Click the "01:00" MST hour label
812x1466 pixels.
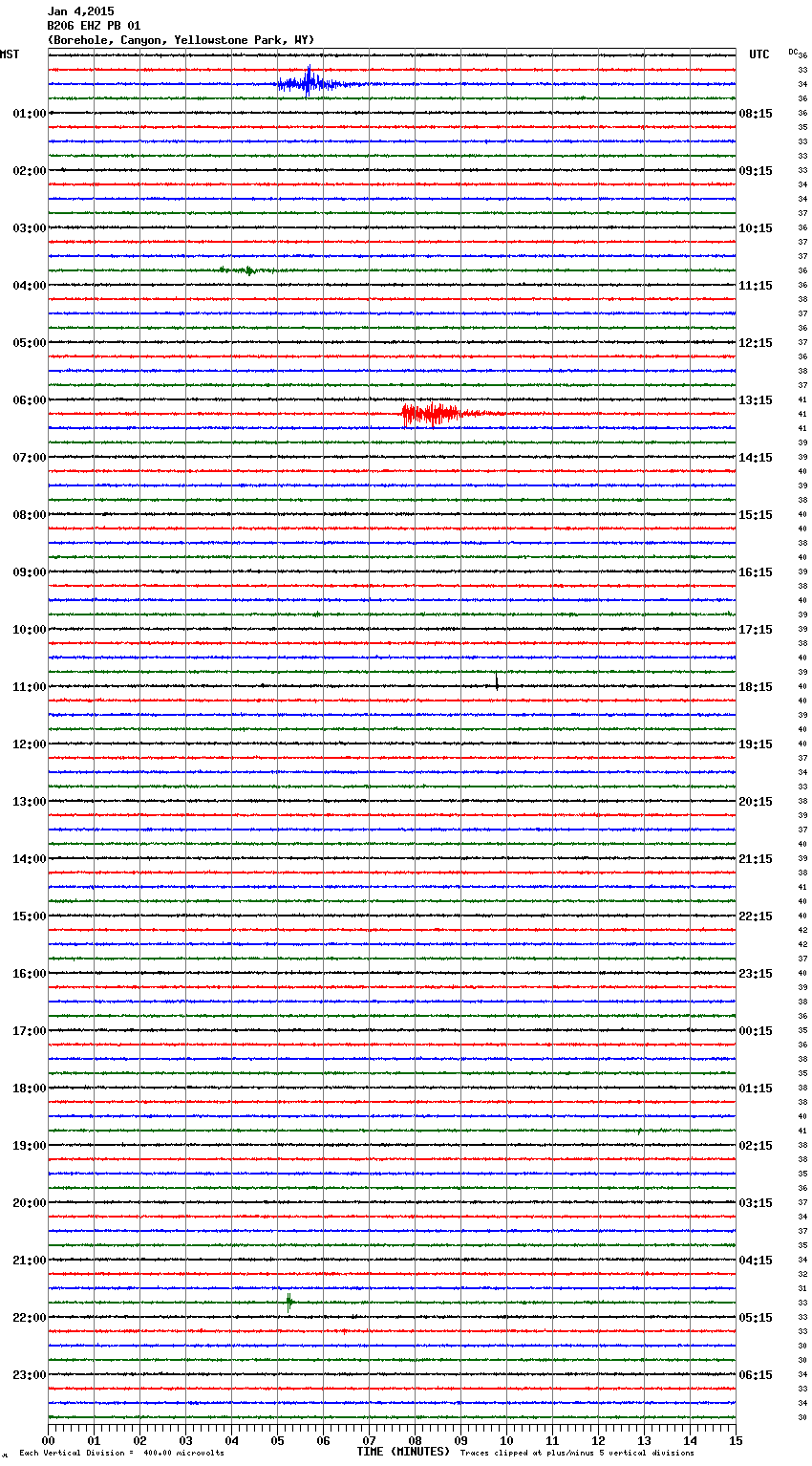pos(30,114)
